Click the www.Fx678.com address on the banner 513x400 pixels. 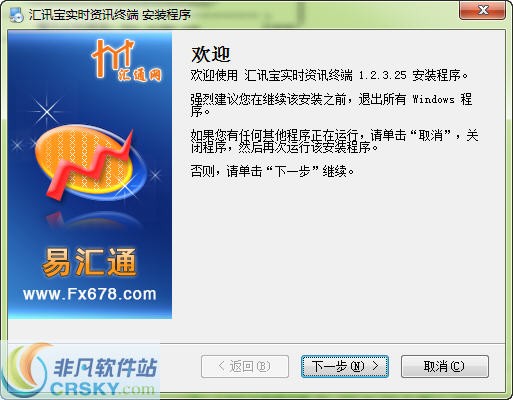(x=90, y=294)
